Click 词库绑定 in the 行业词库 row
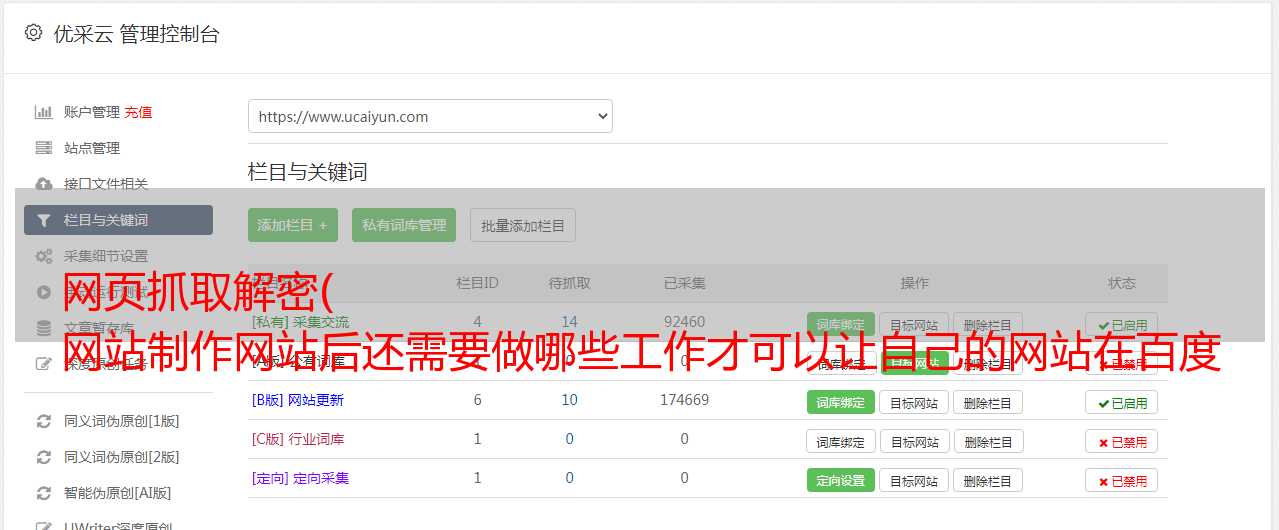 840,441
